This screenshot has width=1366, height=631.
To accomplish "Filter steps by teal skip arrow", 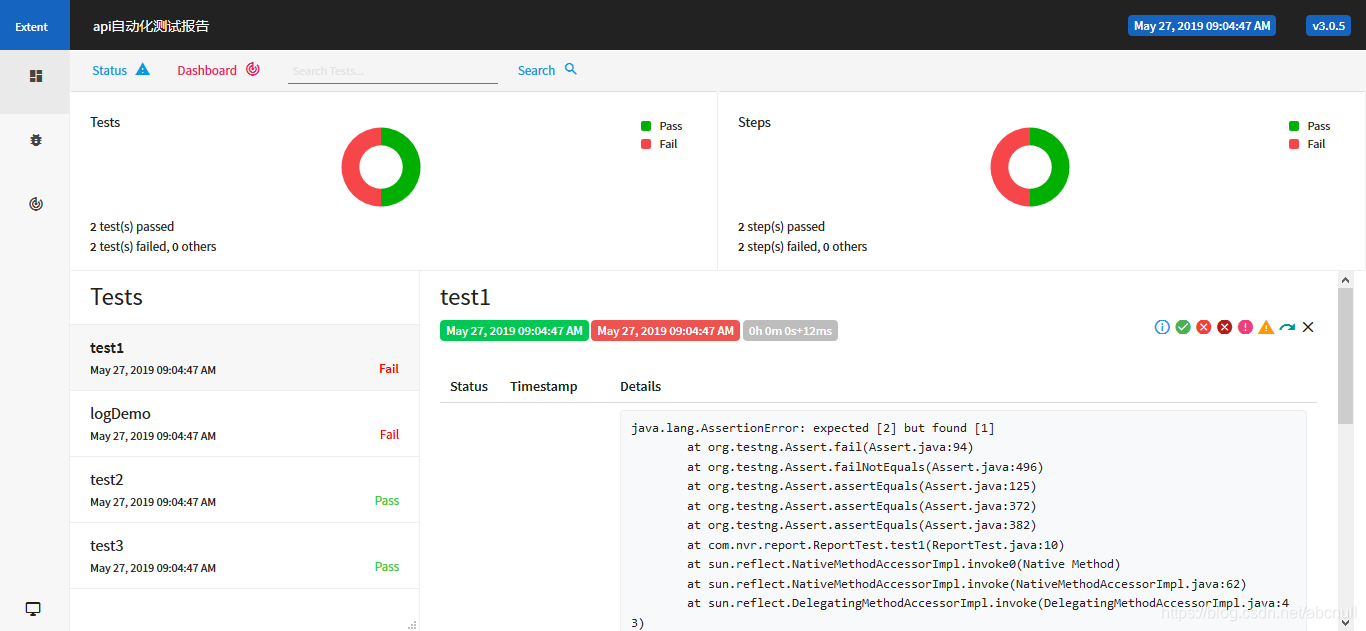I will click(x=1287, y=327).
